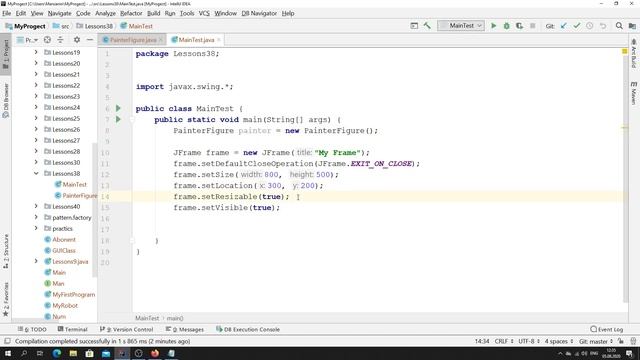Toggle the Ant Build side panel

pos(633,53)
